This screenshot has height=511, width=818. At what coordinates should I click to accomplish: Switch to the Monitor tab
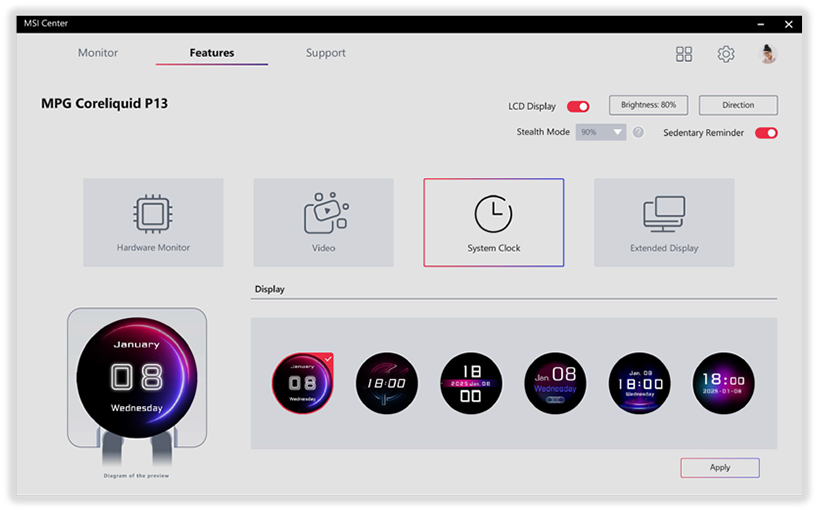(98, 53)
